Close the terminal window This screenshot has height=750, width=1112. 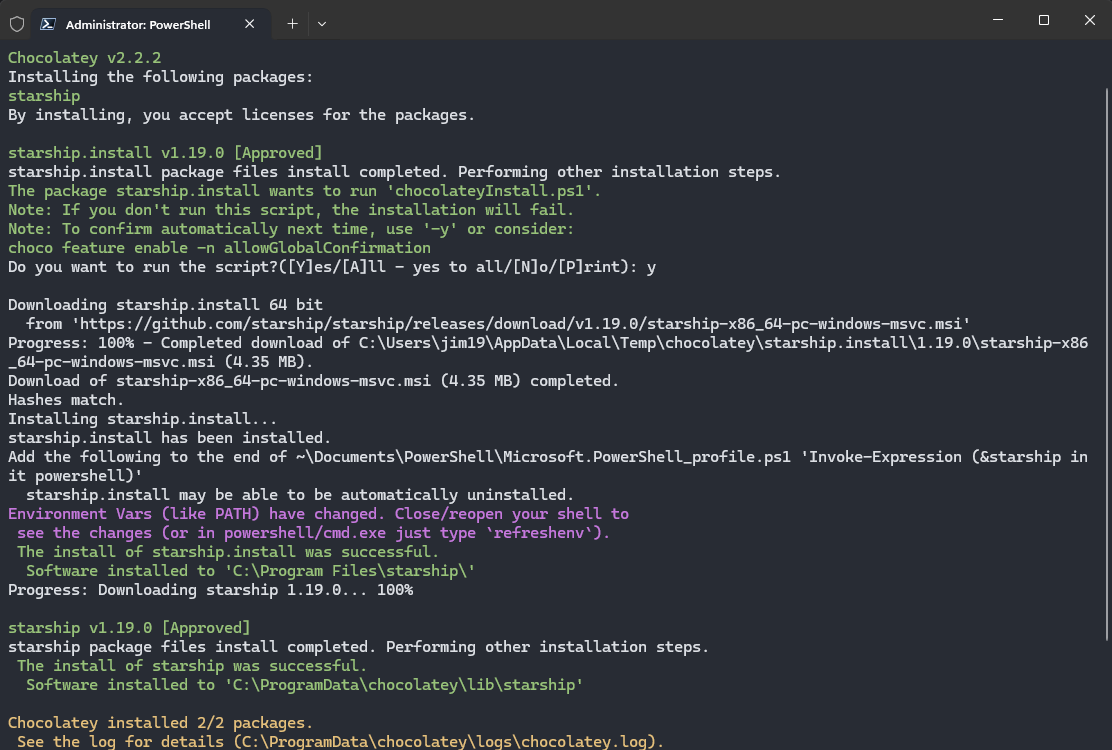[x=1090, y=20]
